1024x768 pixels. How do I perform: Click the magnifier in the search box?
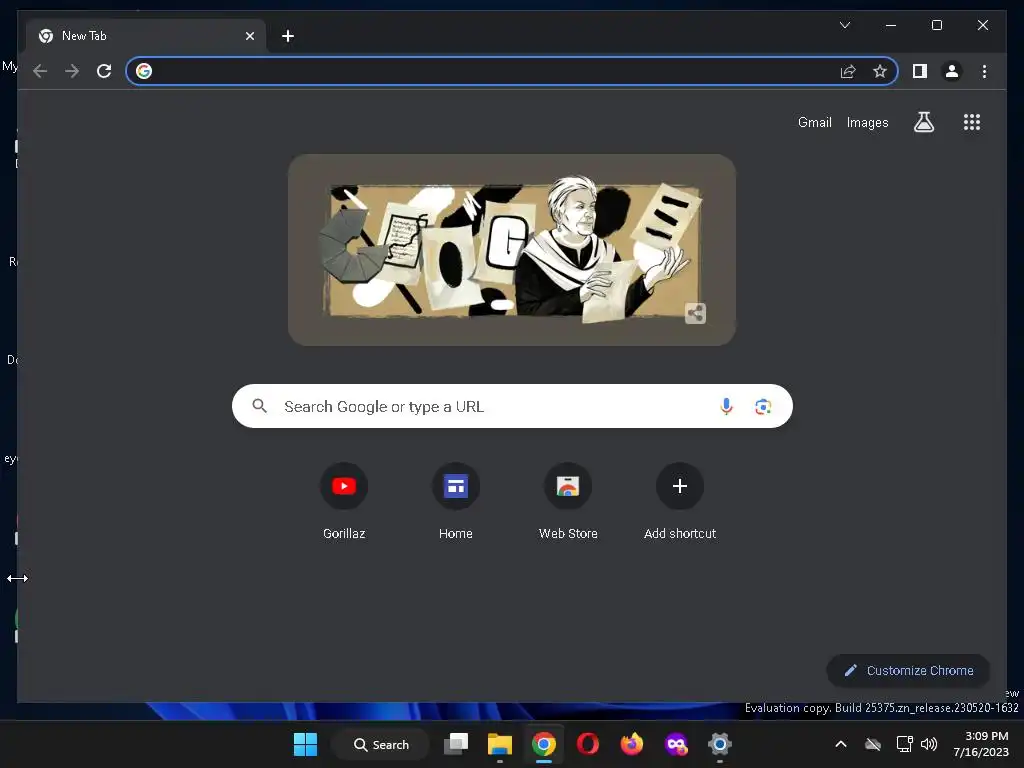coord(260,406)
